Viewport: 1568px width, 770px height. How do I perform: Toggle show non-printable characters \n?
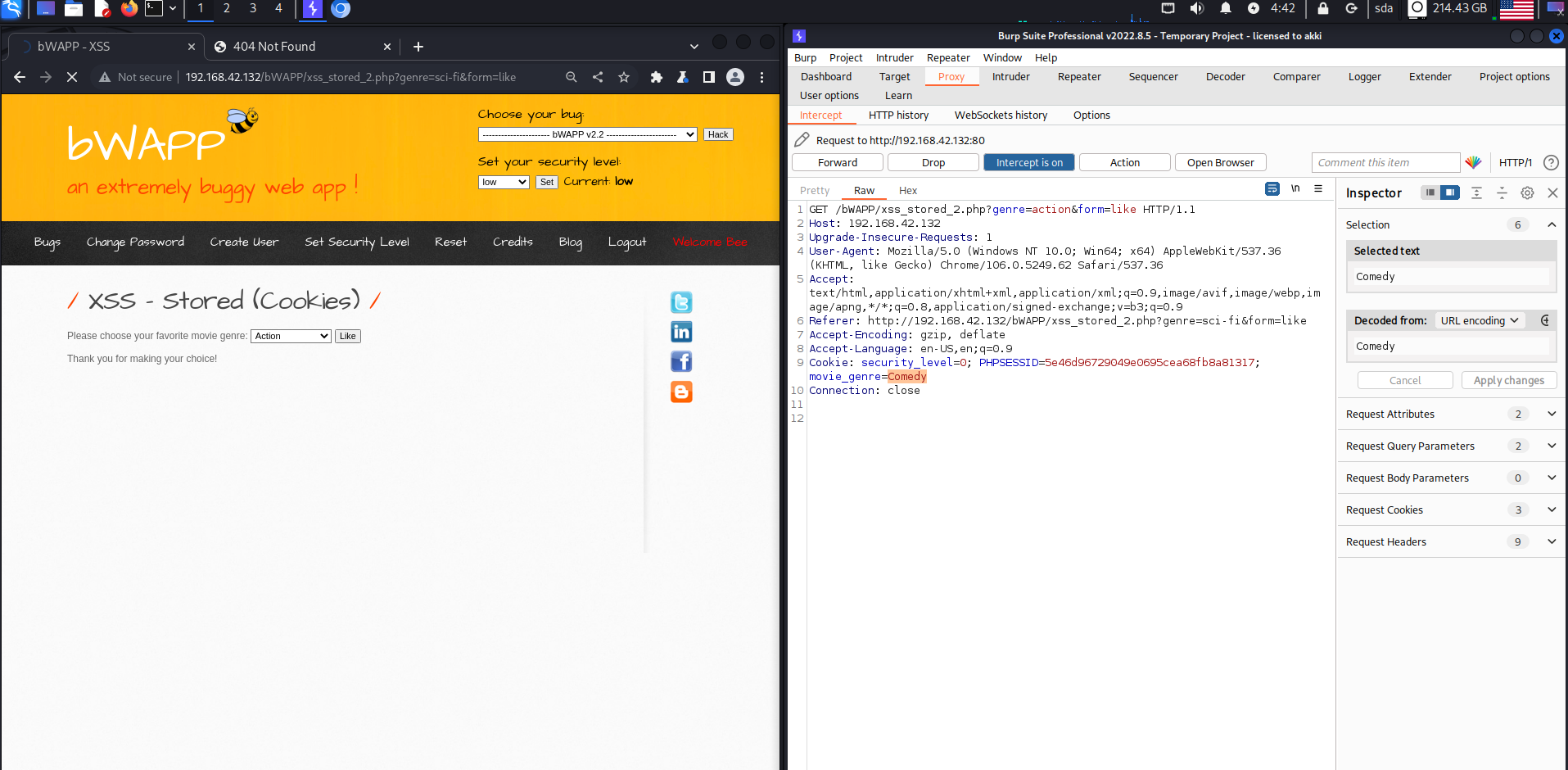tap(1295, 188)
